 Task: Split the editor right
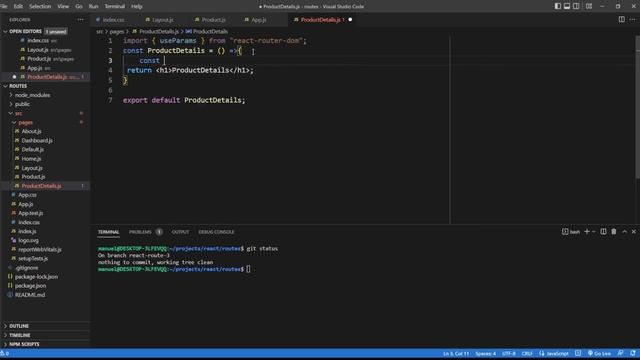click(621, 19)
